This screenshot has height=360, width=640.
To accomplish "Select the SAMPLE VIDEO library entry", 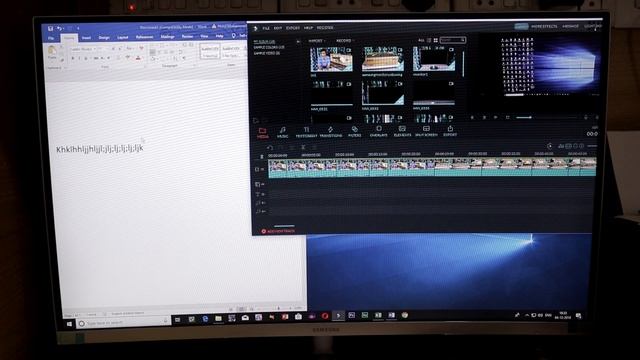I will pyautogui.click(x=267, y=53).
